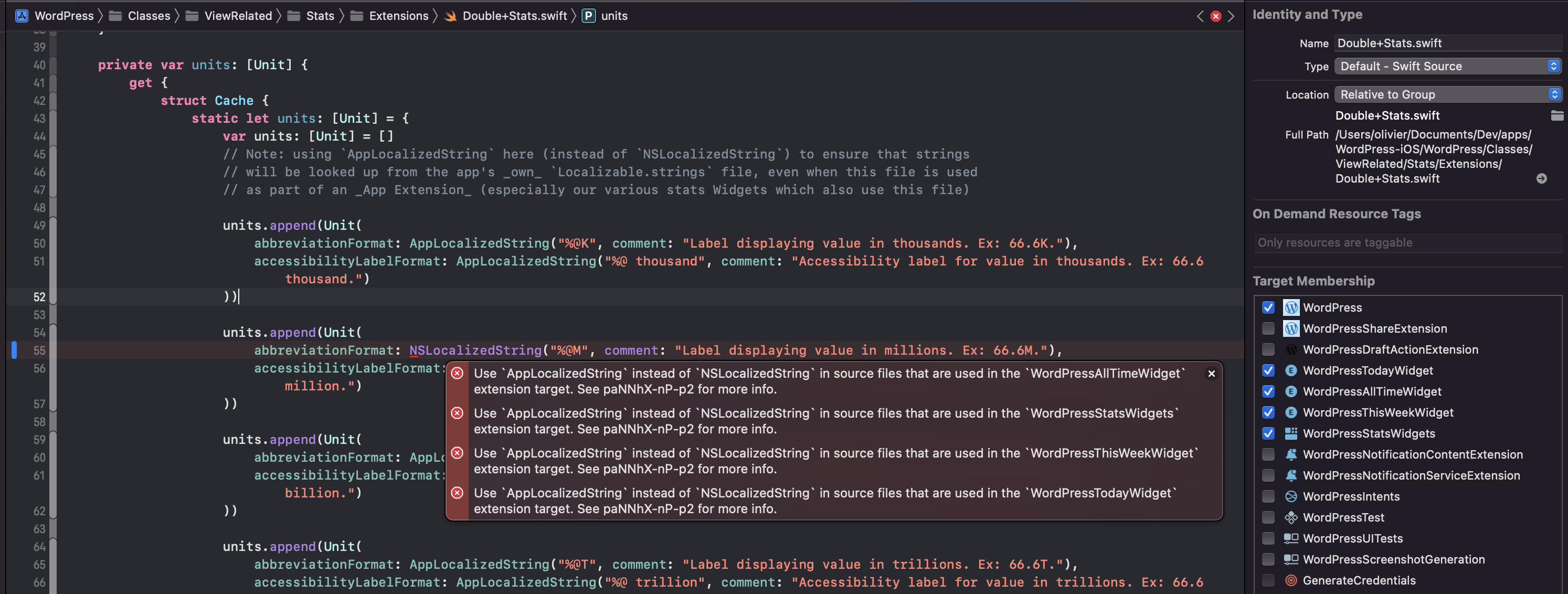The width and height of the screenshot is (1568, 594).
Task: Click error icon for WordPressTodayWidget message
Action: point(457,493)
